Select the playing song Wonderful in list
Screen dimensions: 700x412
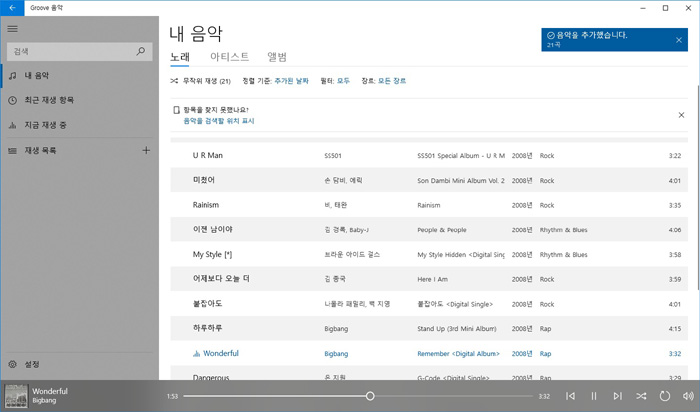coord(221,353)
